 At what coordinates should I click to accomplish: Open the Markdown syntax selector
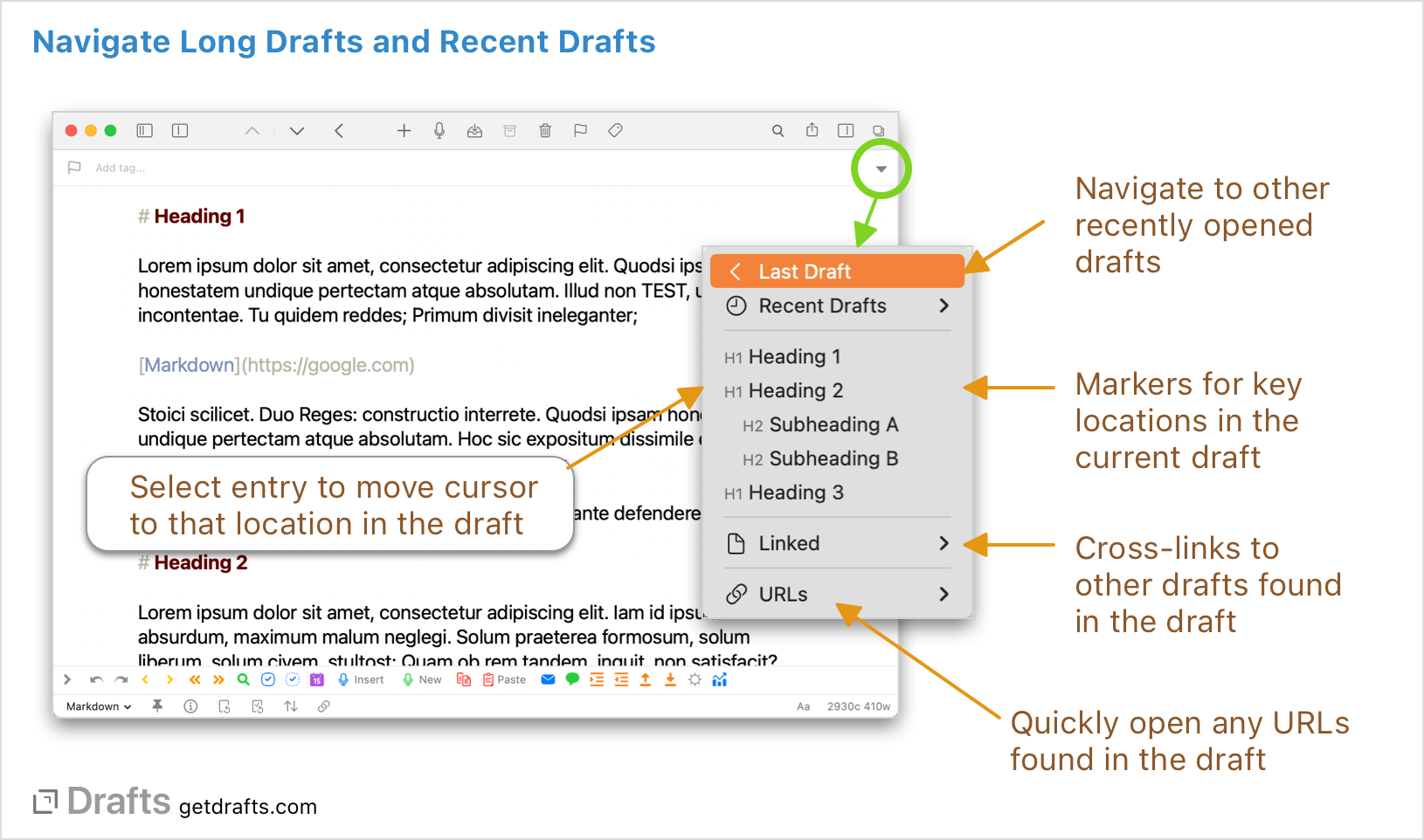tap(96, 706)
